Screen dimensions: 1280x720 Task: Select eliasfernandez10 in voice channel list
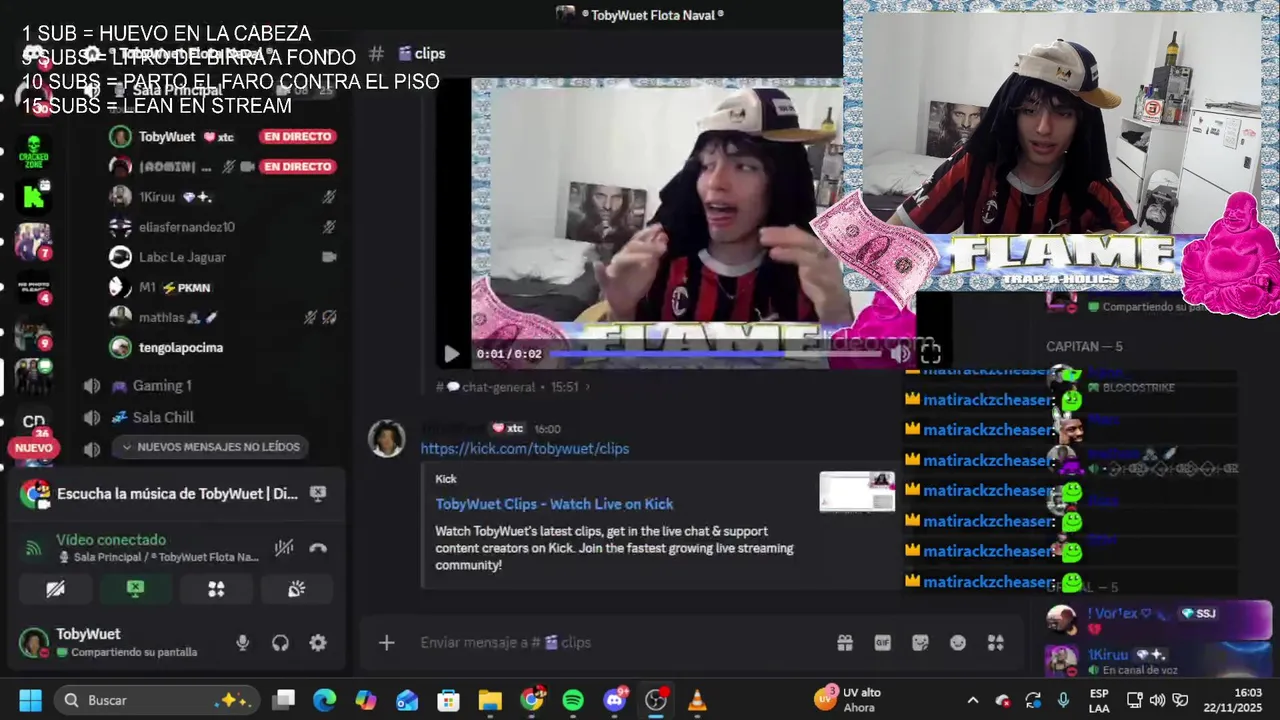click(187, 227)
